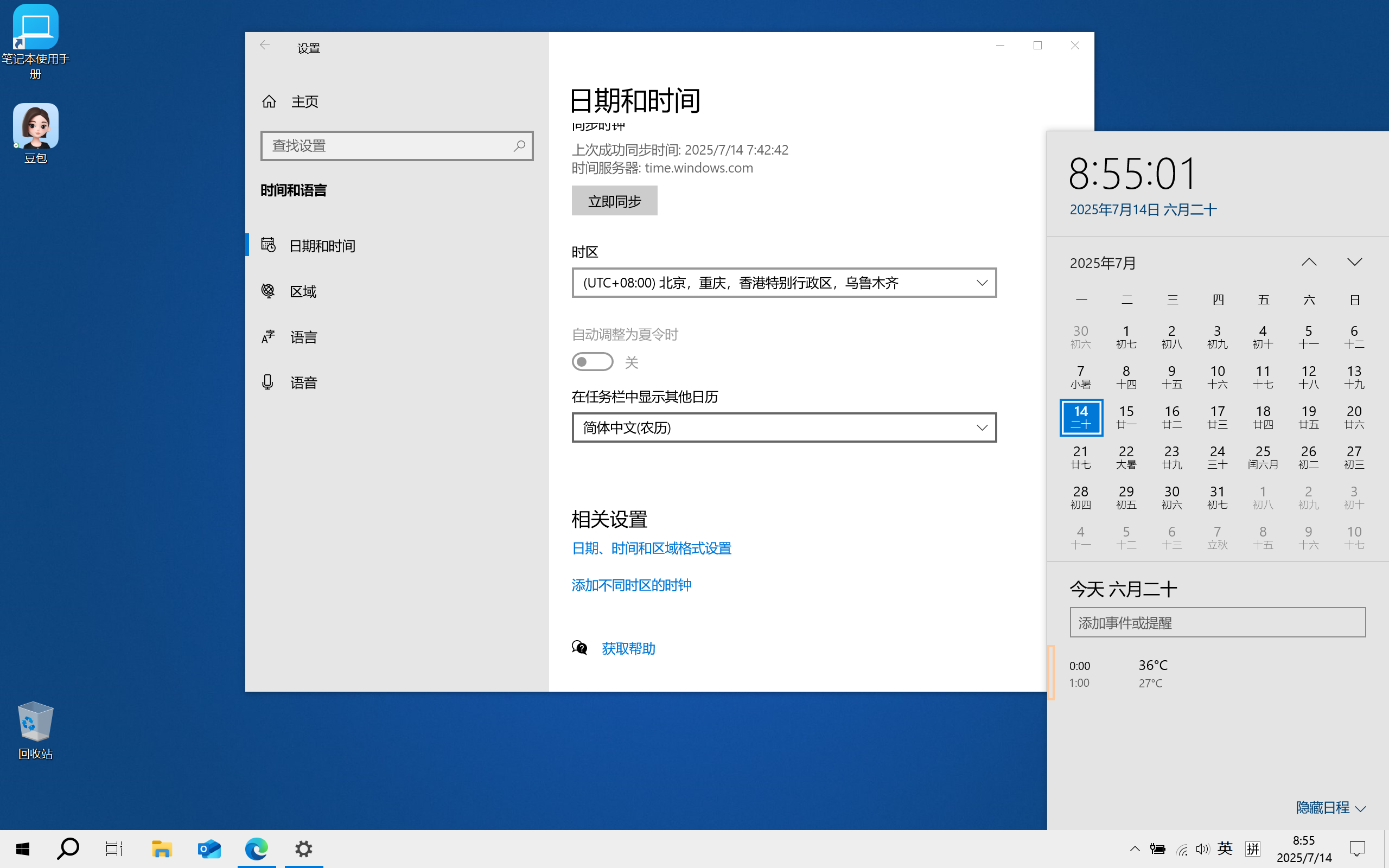Select 语音 in the settings sidebar
The height and width of the screenshot is (868, 1389).
(x=302, y=382)
